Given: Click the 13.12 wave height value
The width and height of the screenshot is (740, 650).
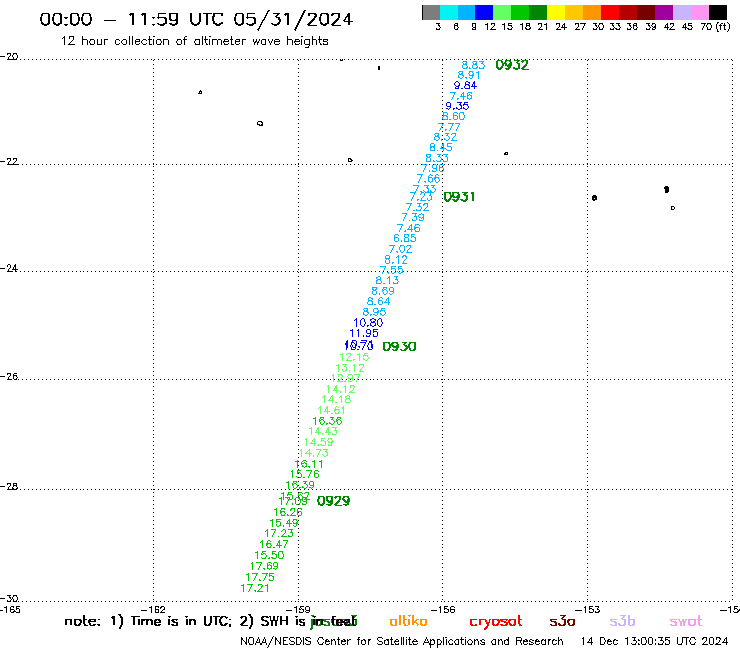Looking at the screenshot, I should [350, 368].
